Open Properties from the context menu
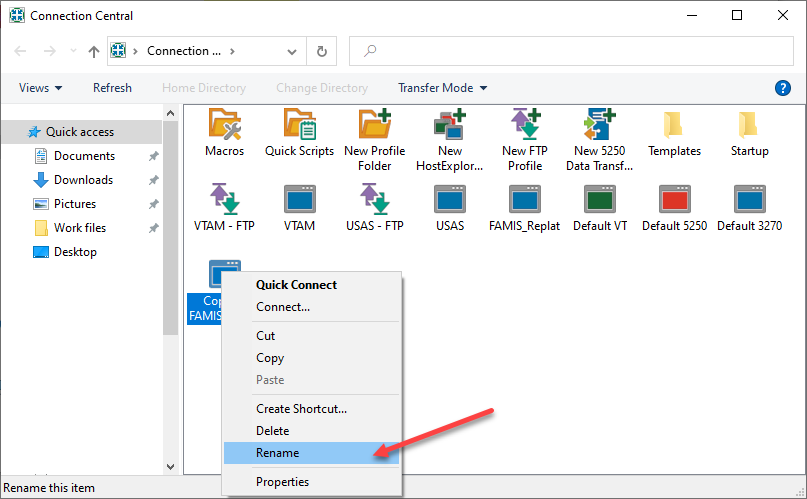The image size is (807, 499). point(311,482)
